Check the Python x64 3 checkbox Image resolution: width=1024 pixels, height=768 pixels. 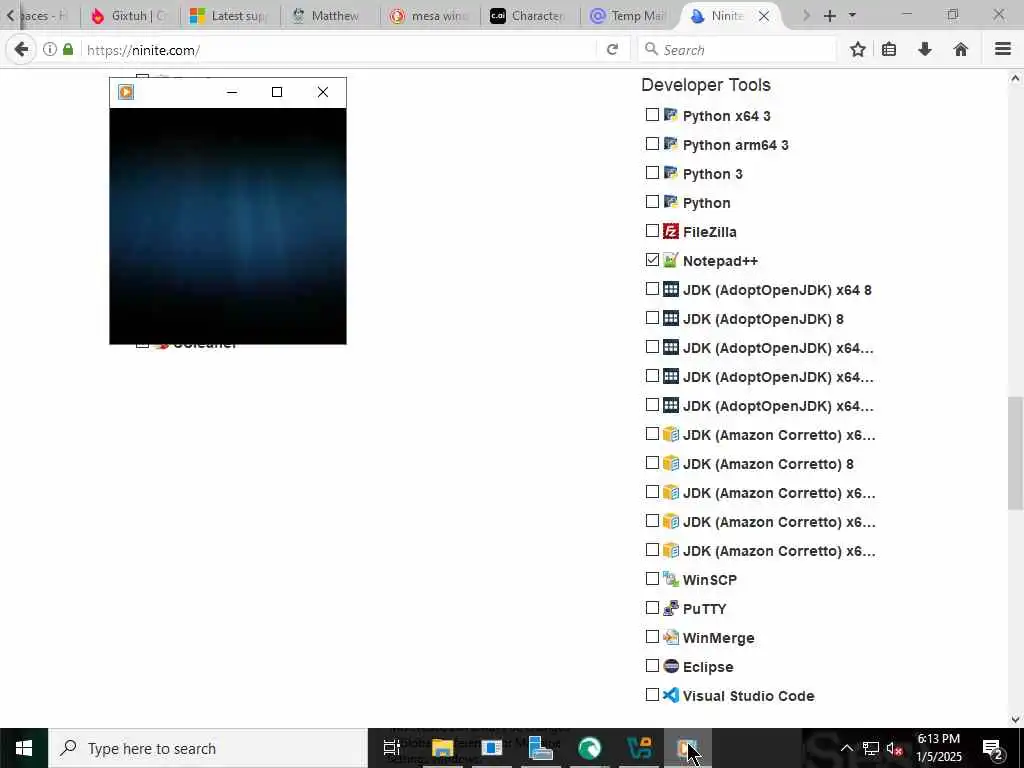tap(652, 115)
